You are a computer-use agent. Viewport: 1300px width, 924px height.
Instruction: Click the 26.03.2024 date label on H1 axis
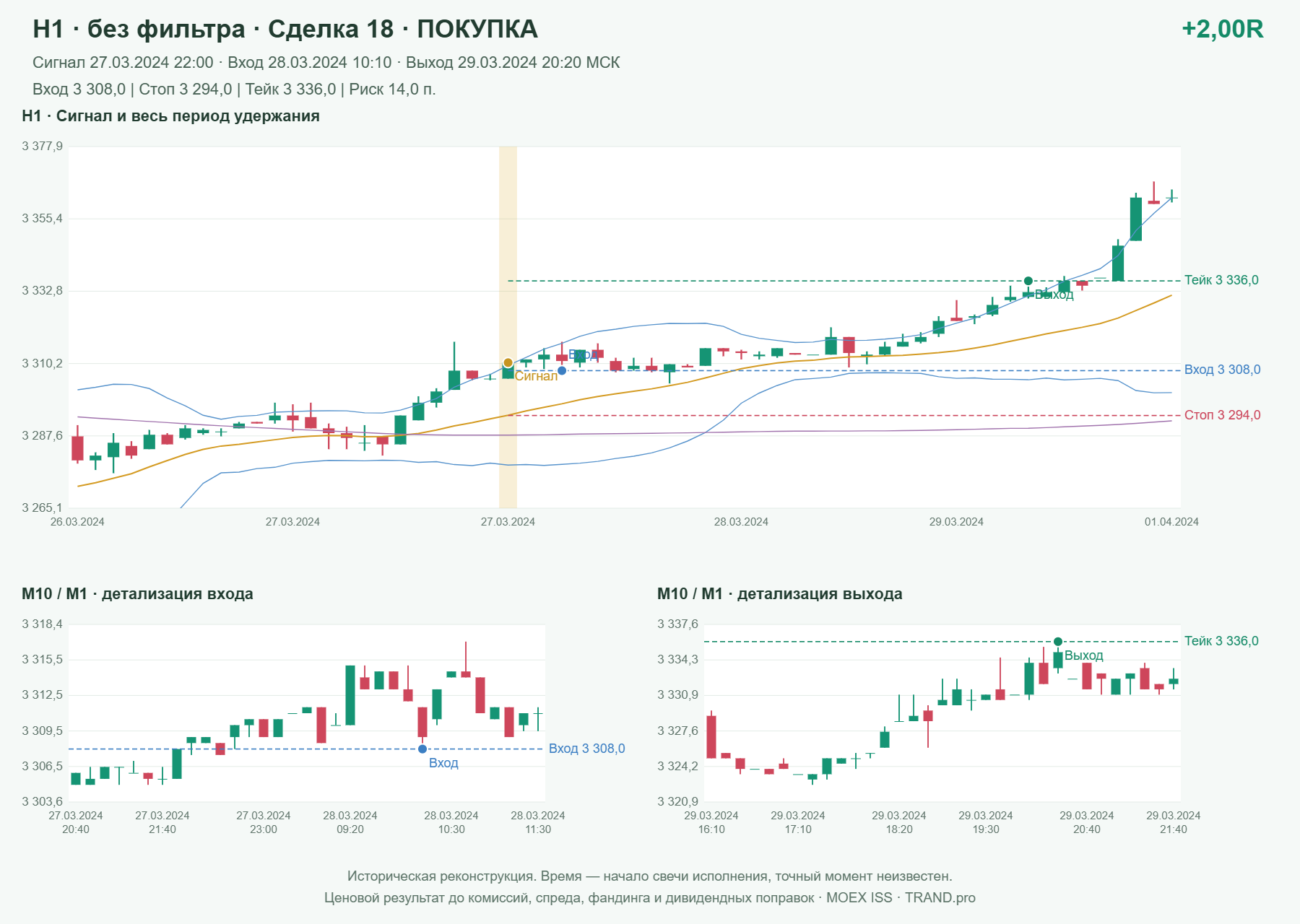77,522
